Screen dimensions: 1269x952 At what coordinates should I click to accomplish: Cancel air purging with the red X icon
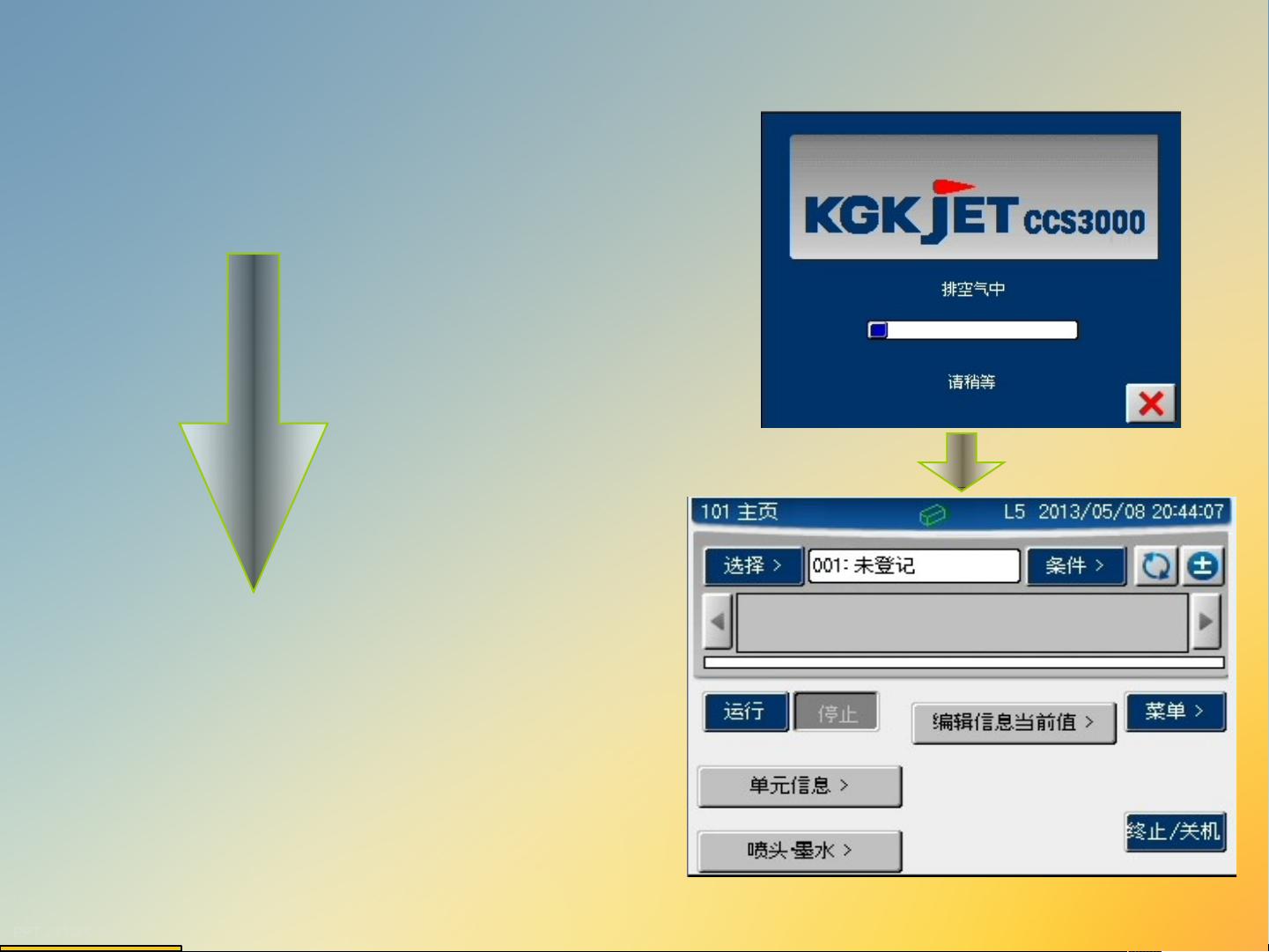click(x=1151, y=404)
